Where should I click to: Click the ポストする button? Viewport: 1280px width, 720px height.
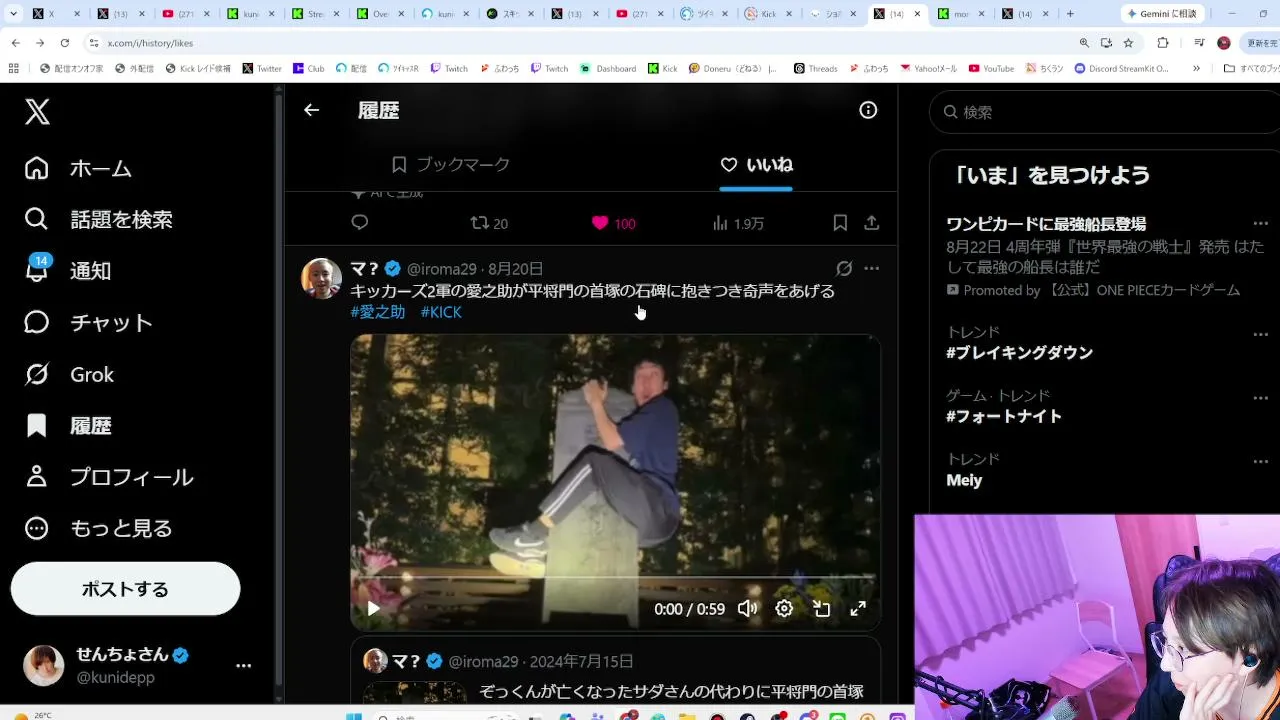[x=125, y=589]
